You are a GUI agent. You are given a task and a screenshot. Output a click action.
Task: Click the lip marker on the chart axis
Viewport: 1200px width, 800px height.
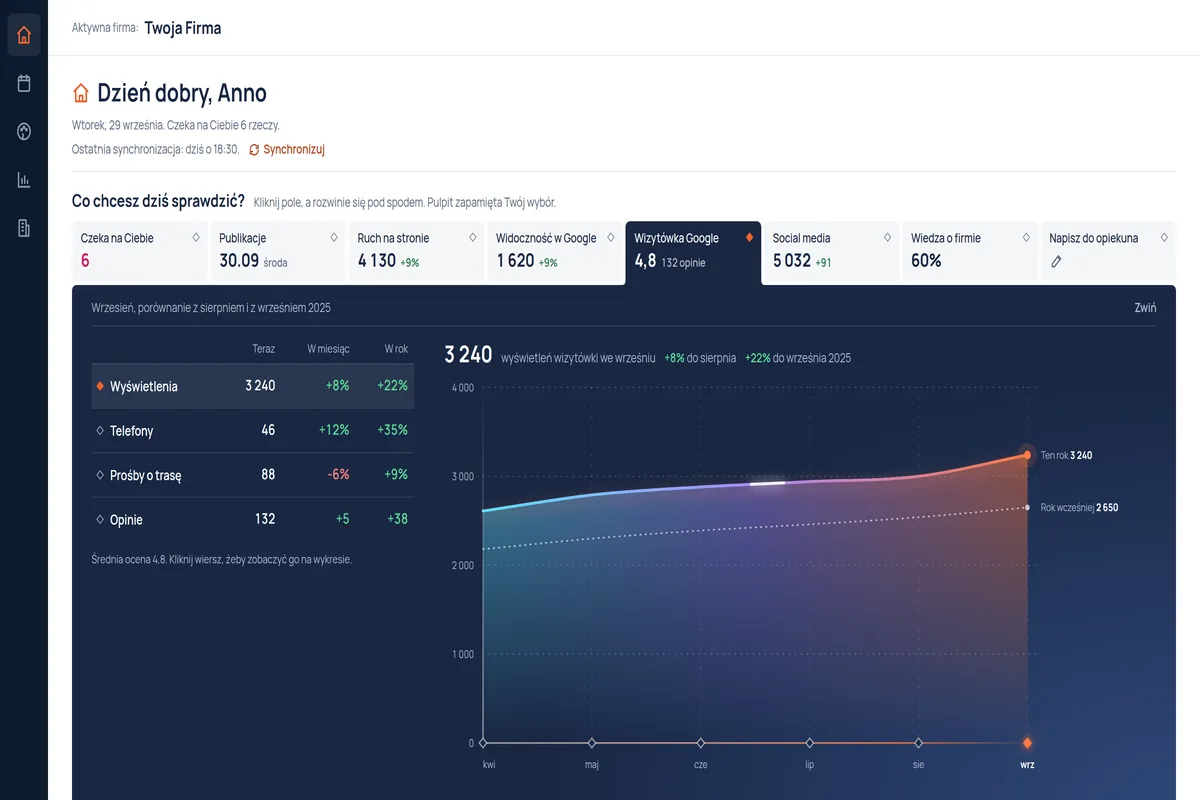(x=810, y=743)
